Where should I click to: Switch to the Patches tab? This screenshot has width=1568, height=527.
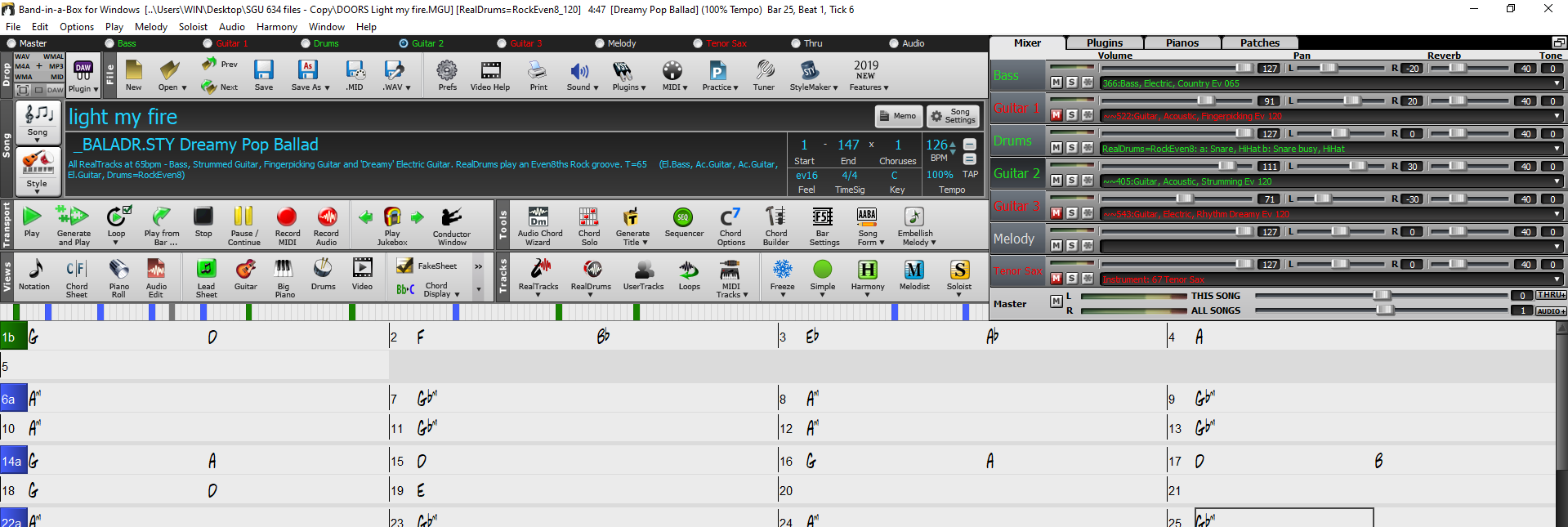(1260, 43)
